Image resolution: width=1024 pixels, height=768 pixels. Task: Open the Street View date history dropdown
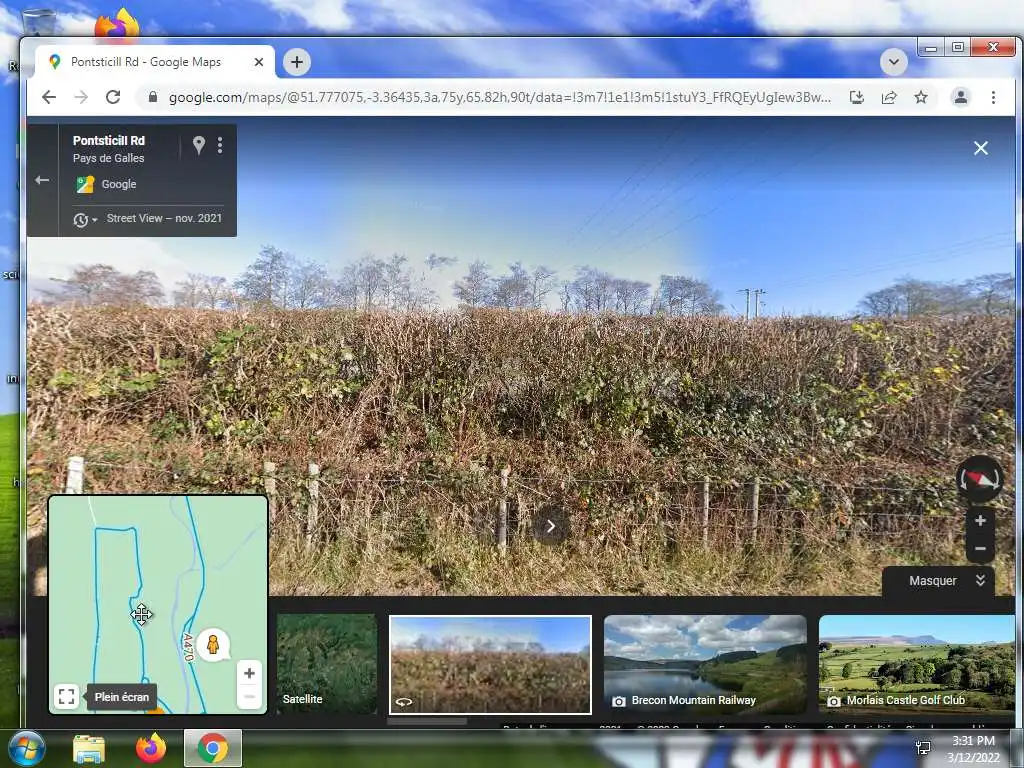pos(85,219)
